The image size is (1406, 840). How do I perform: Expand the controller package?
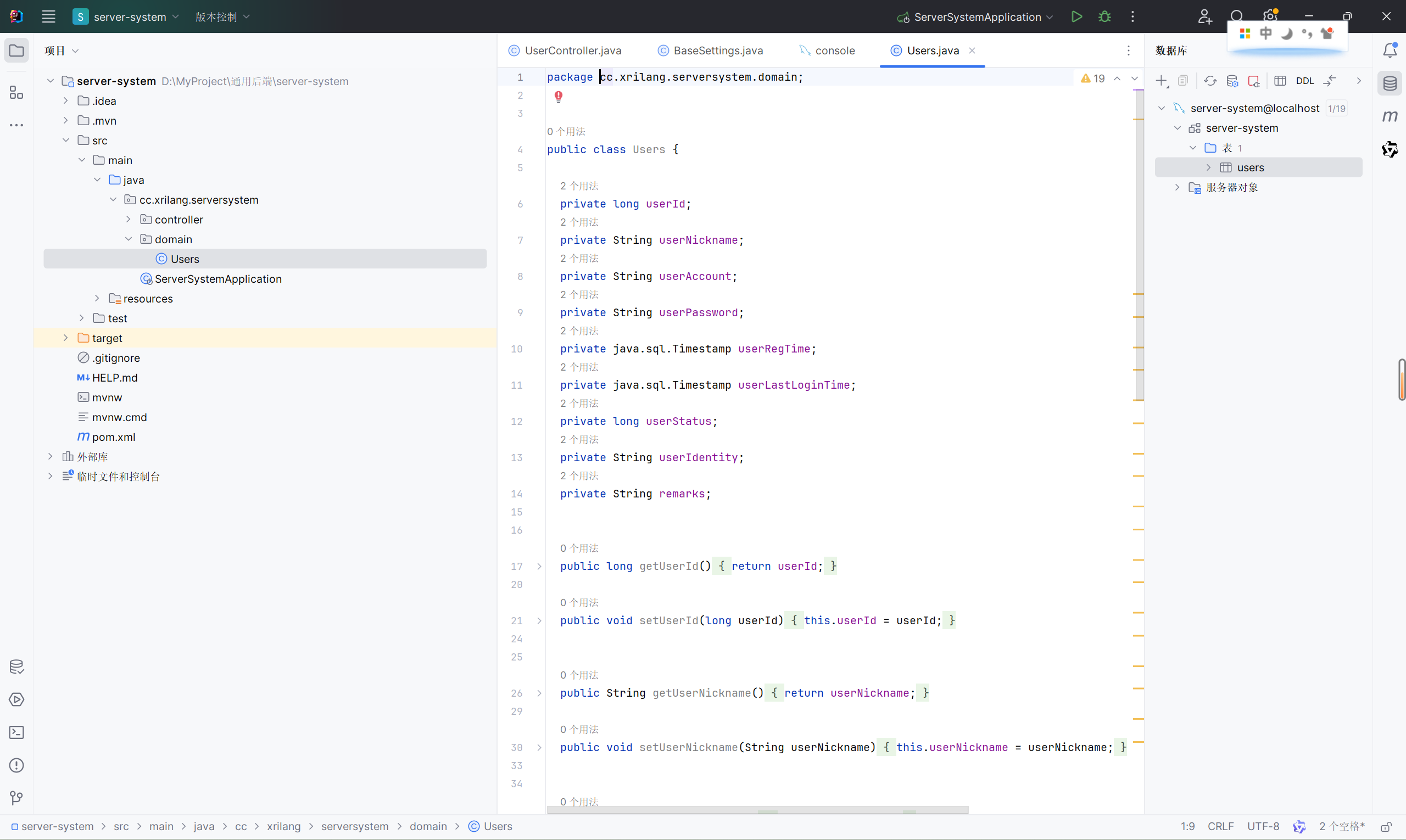tap(129, 220)
